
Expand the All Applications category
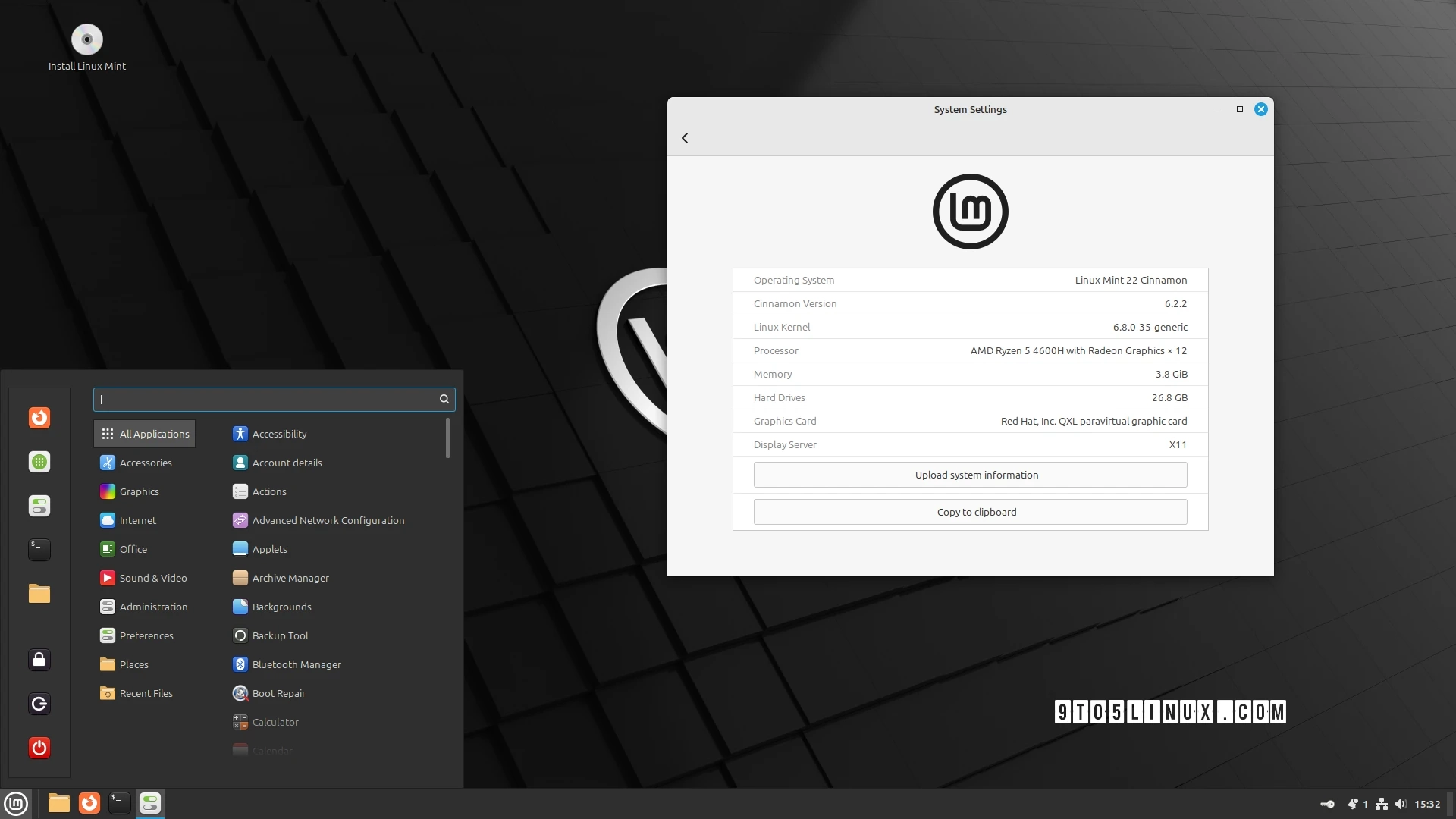(153, 433)
